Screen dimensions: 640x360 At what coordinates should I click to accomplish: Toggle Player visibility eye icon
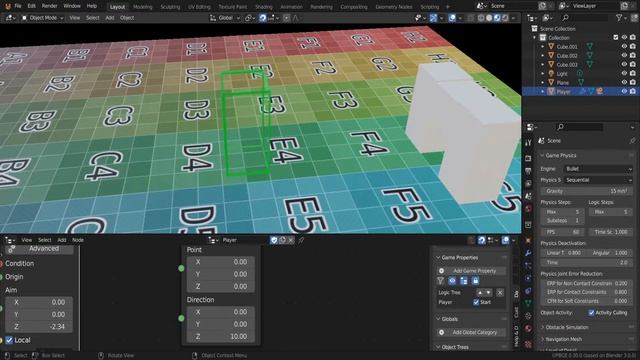(x=624, y=91)
